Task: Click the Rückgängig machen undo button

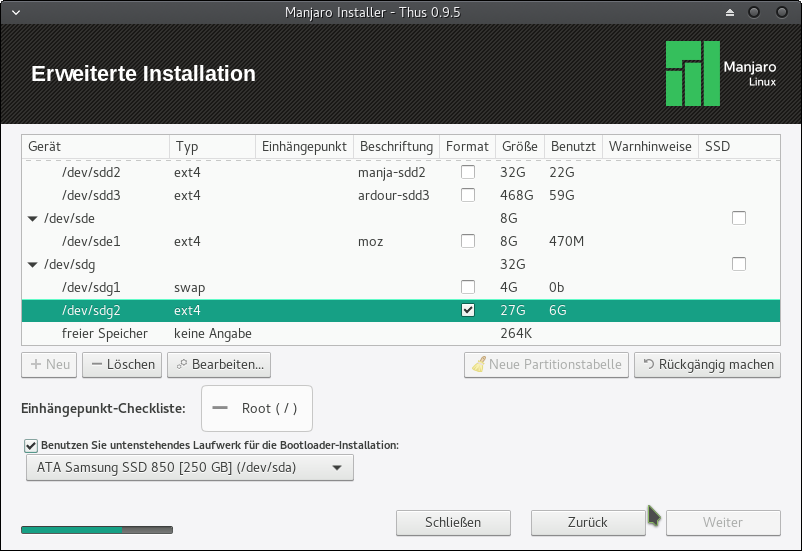Action: [x=706, y=364]
